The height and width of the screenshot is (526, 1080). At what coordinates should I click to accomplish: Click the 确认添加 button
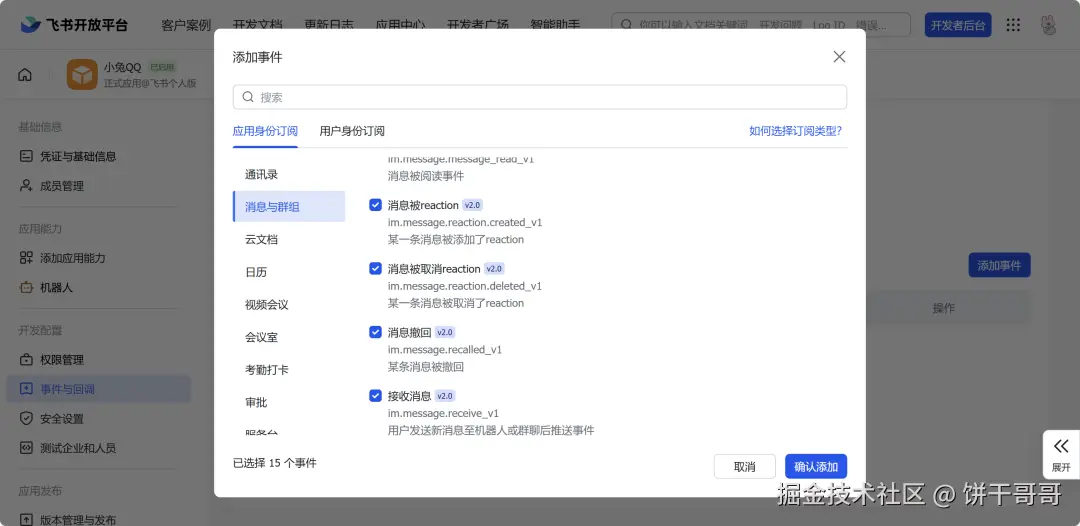pos(815,467)
